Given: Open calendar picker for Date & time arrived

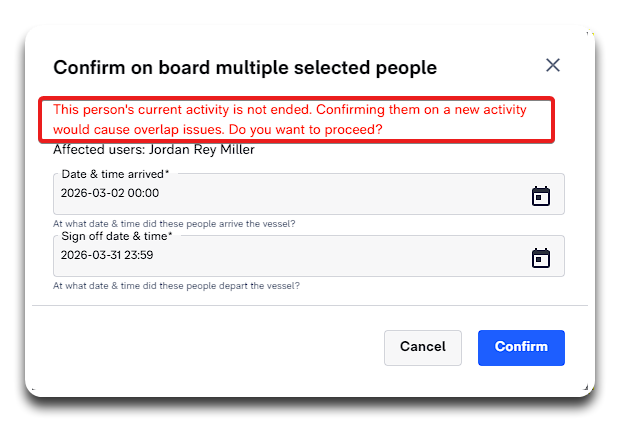Looking at the screenshot, I should click(x=540, y=195).
